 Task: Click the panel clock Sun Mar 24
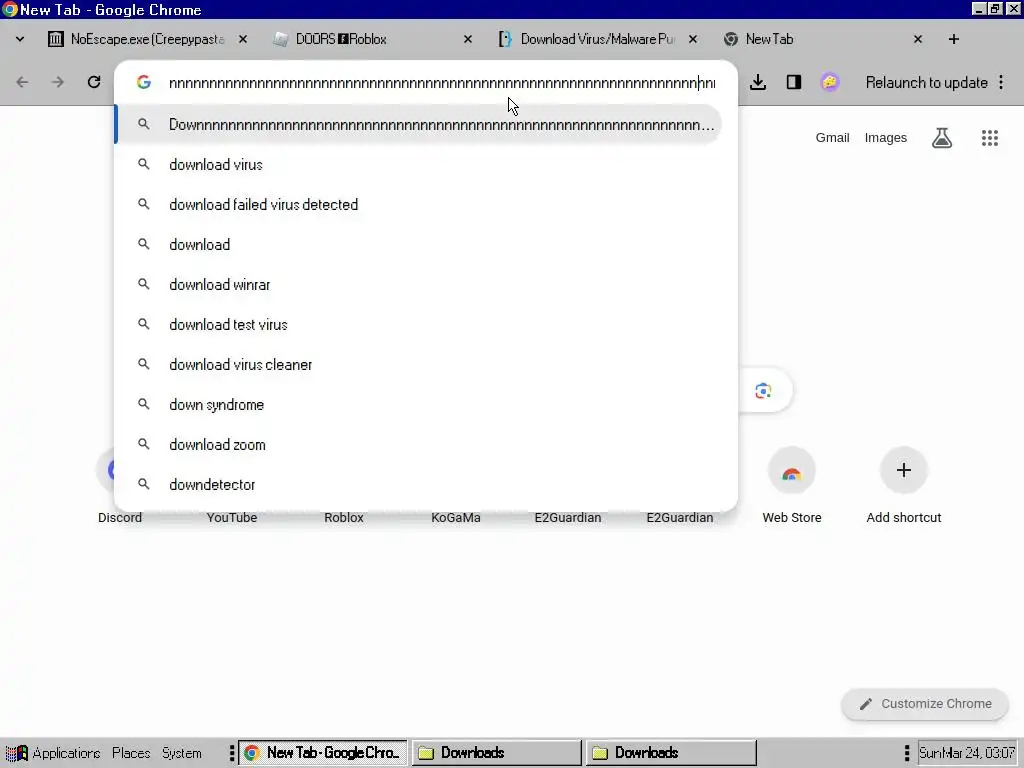(967, 753)
